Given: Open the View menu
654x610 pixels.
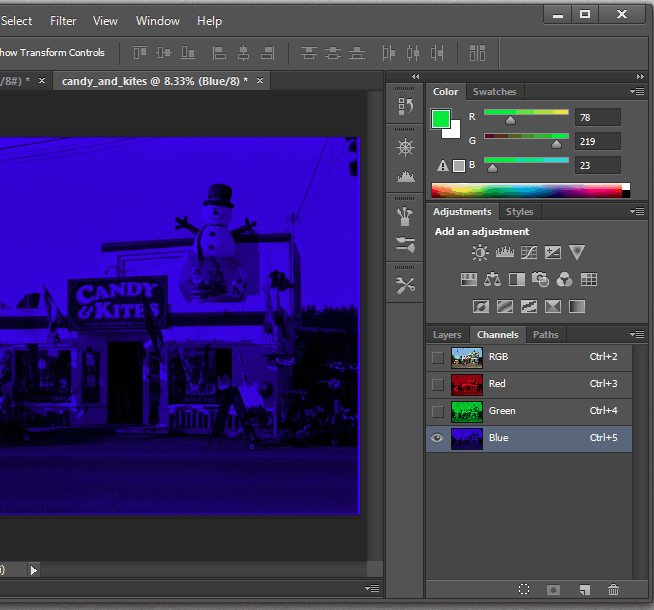Looking at the screenshot, I should (x=105, y=21).
